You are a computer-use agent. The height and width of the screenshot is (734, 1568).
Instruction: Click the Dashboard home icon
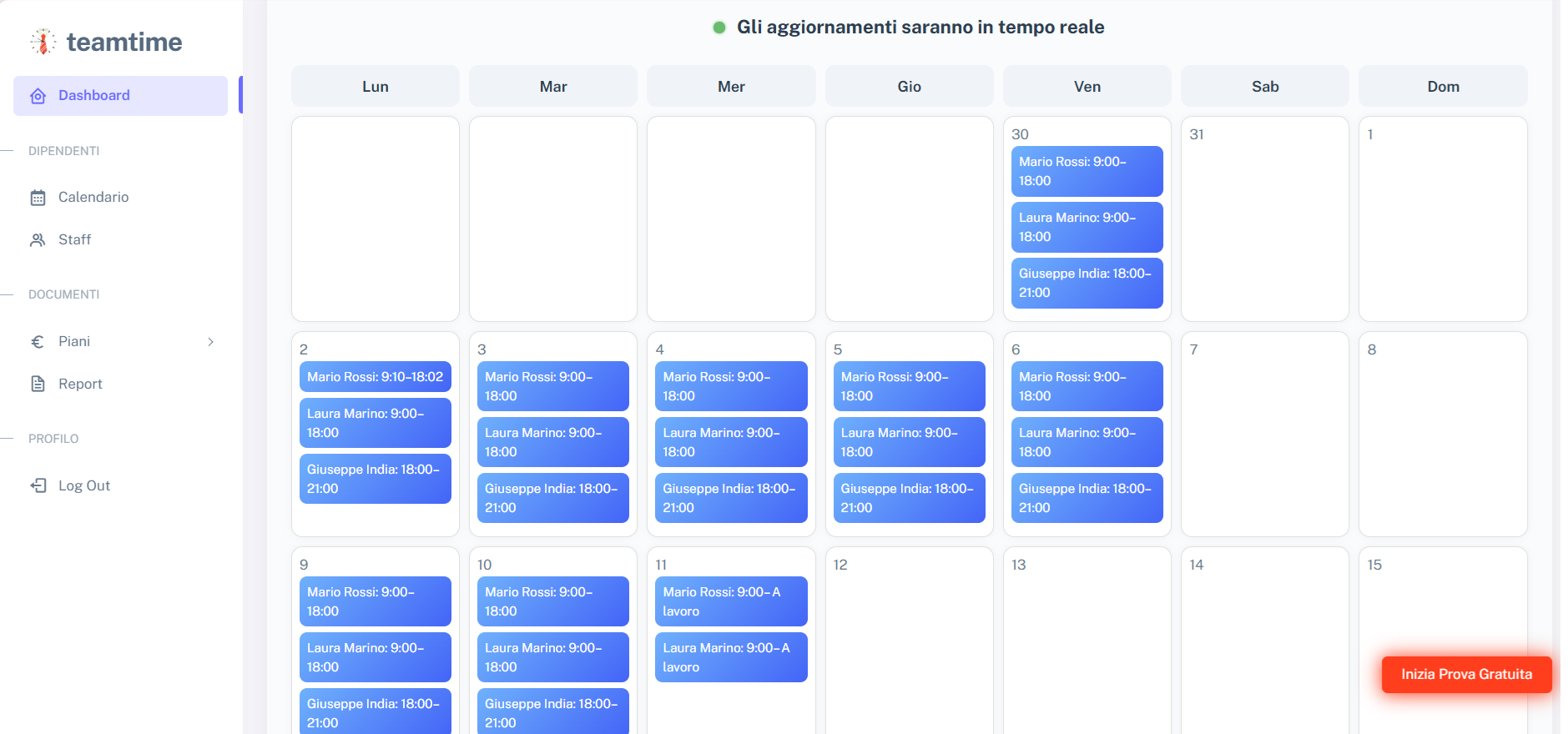click(38, 96)
